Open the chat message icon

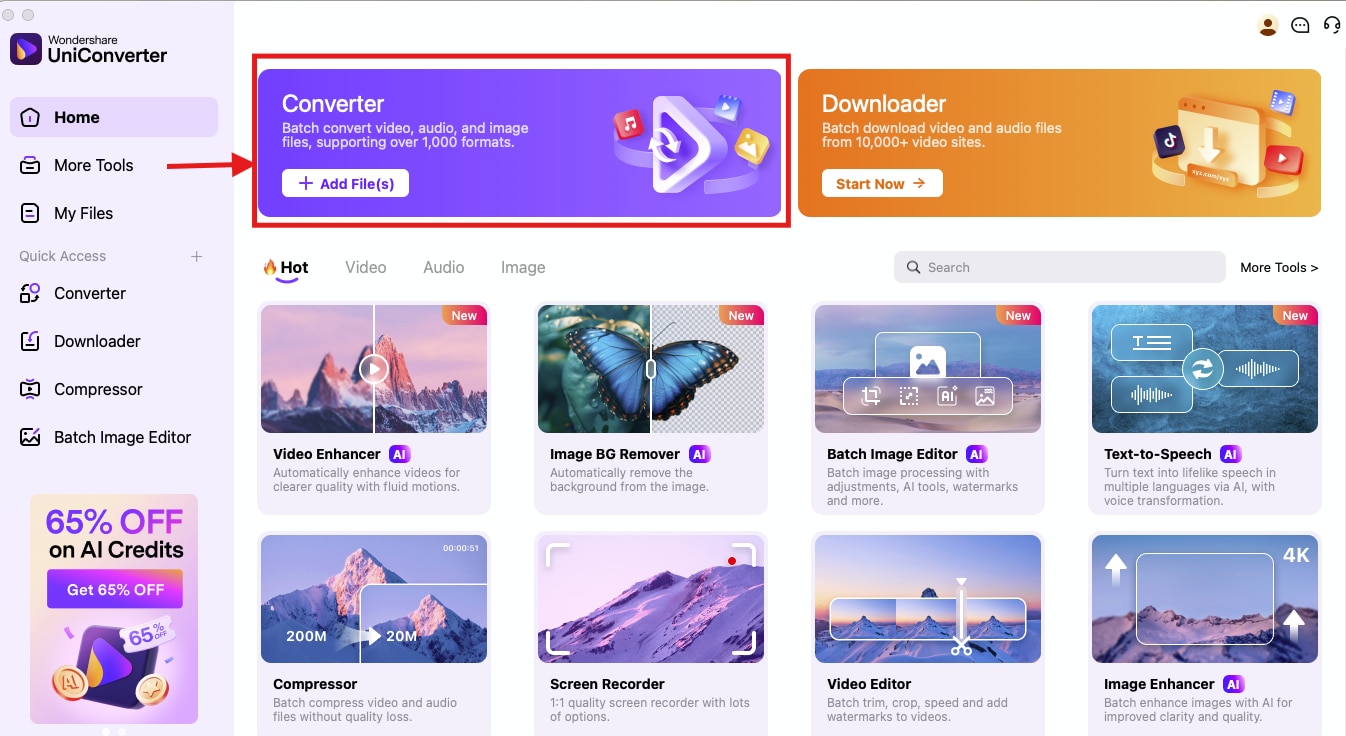click(x=1300, y=26)
